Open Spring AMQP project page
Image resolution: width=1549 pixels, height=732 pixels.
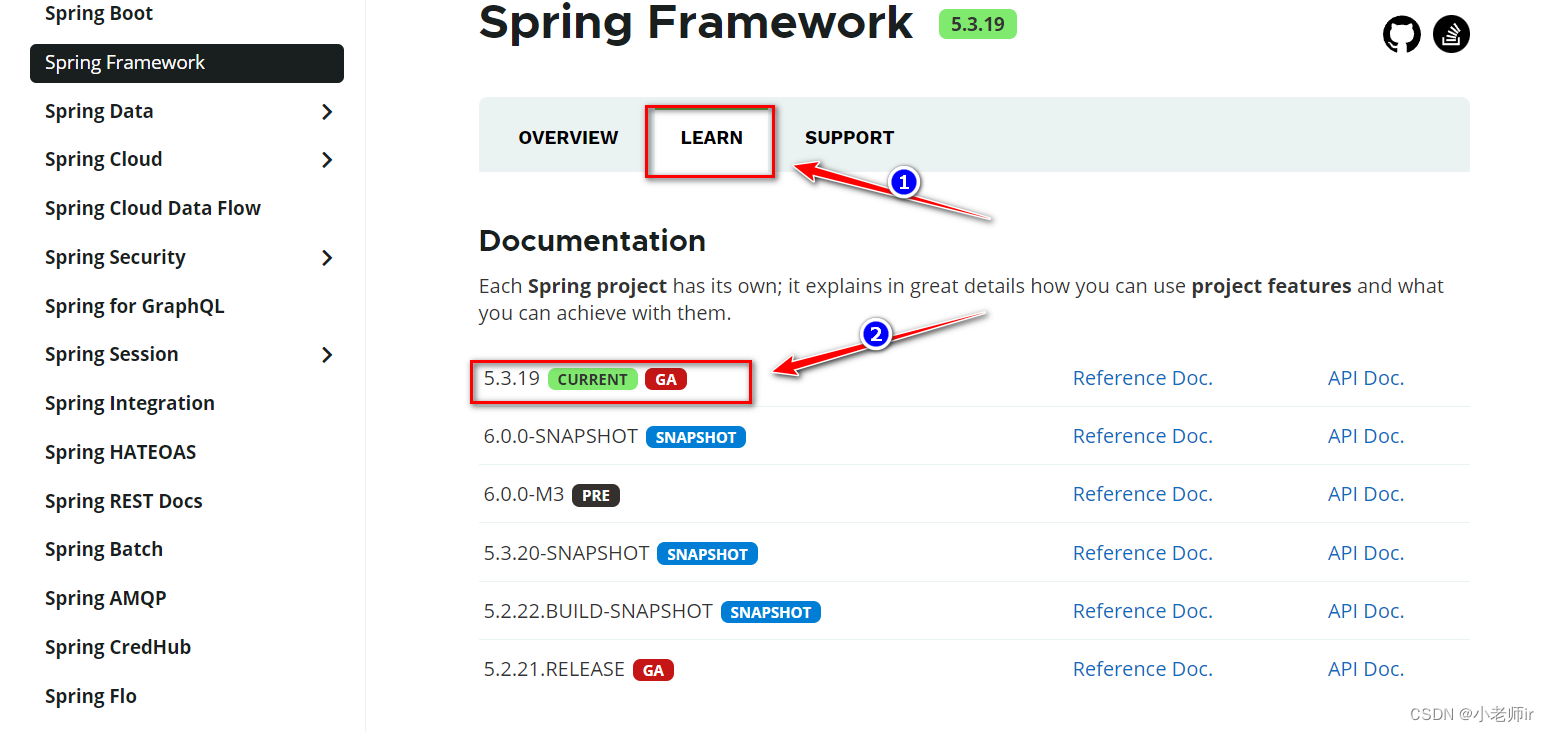(105, 598)
